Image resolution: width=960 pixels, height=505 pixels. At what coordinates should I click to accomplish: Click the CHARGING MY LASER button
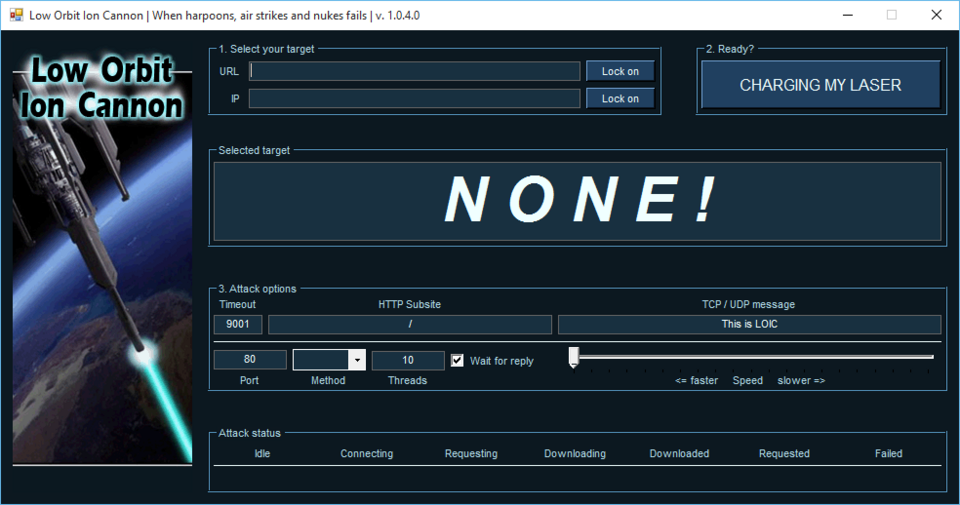(820, 85)
